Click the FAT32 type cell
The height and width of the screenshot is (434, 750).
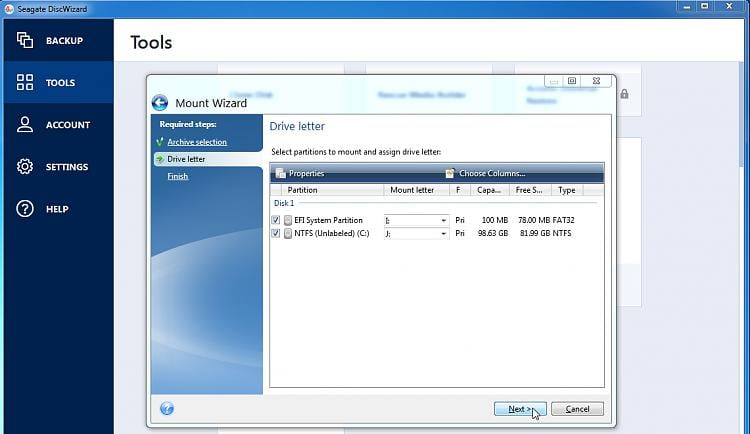(x=563, y=220)
